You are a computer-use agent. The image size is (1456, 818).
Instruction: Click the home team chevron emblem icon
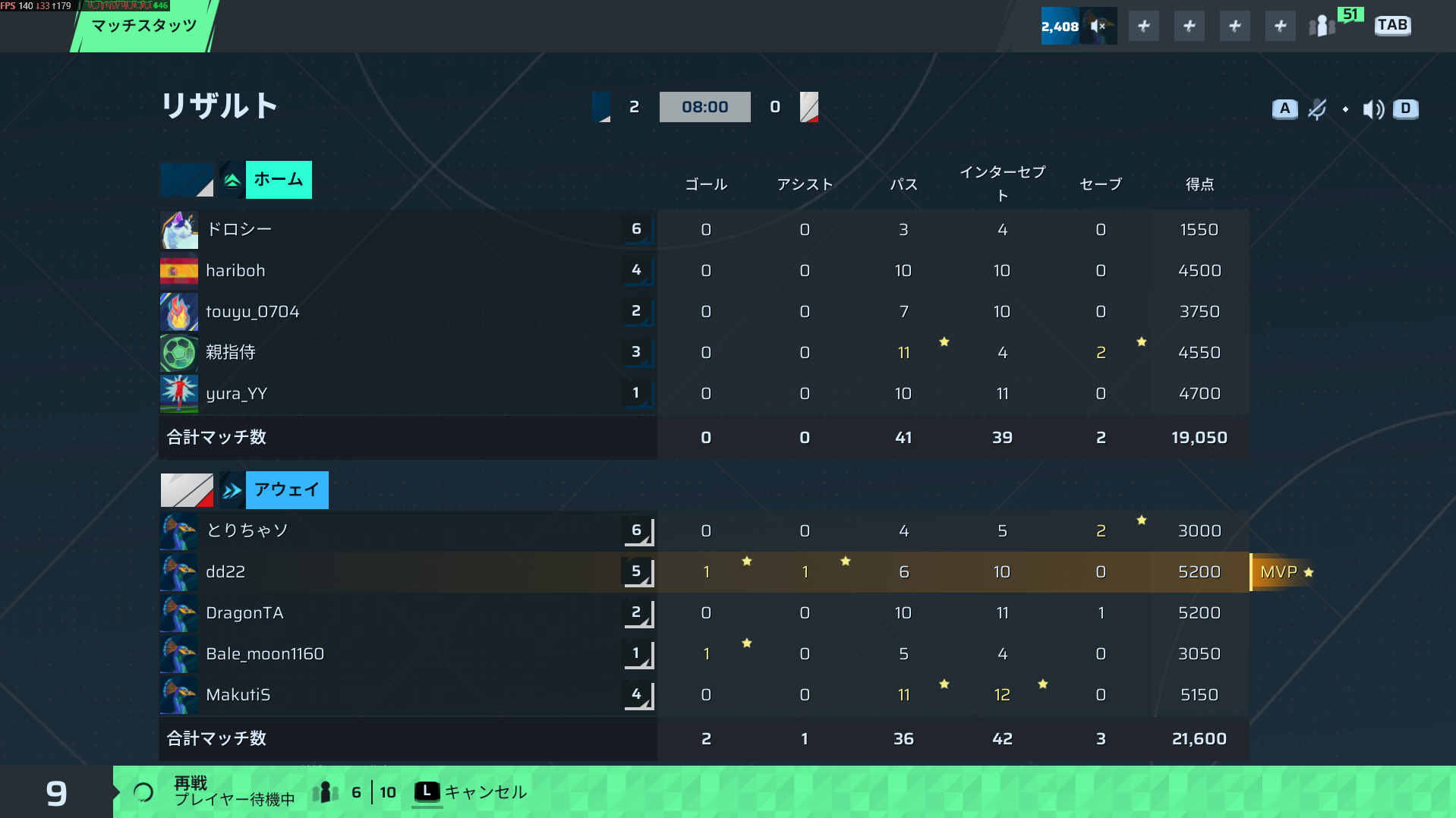click(x=232, y=180)
